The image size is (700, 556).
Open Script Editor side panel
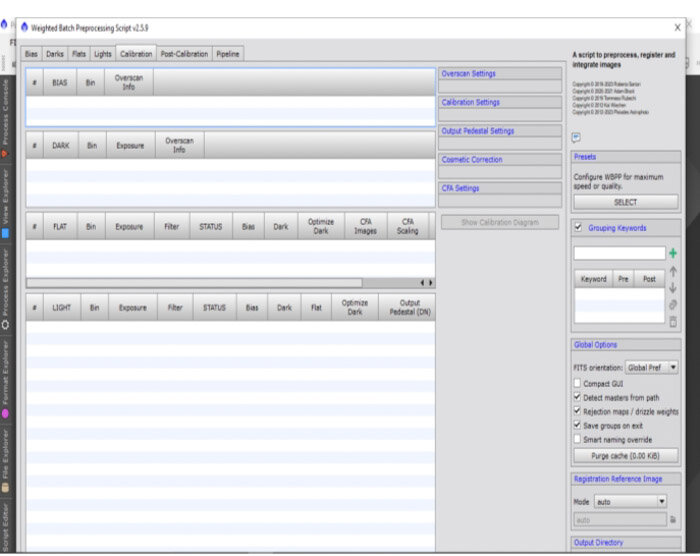(5, 527)
